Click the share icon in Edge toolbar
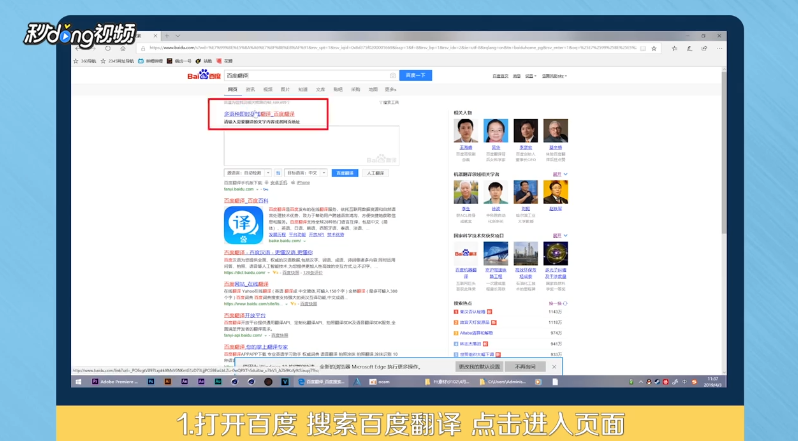Viewport: 798px width, 441px height. click(x=704, y=48)
